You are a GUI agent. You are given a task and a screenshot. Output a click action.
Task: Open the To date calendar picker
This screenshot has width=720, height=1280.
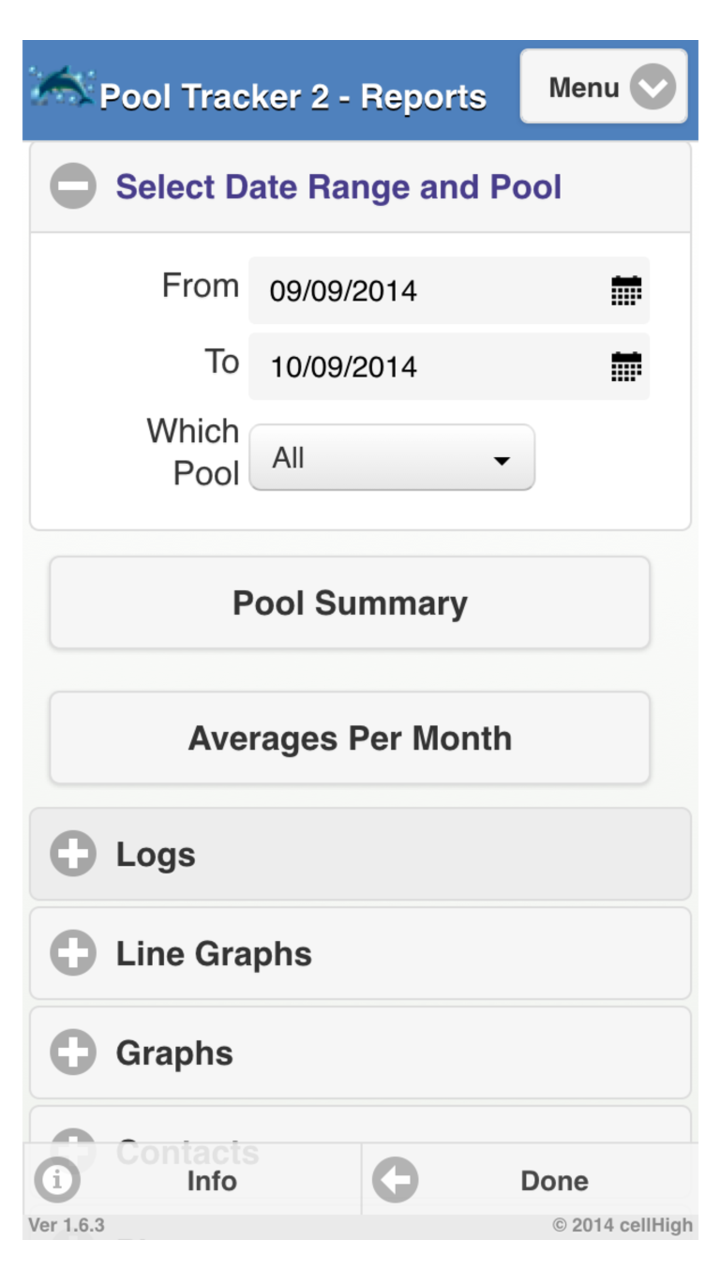pyautogui.click(x=626, y=367)
